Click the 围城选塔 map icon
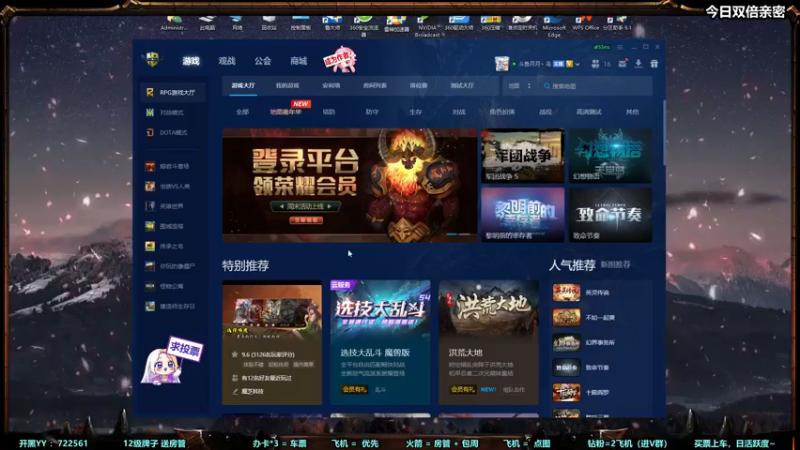This screenshot has height=450, width=800. (x=149, y=226)
